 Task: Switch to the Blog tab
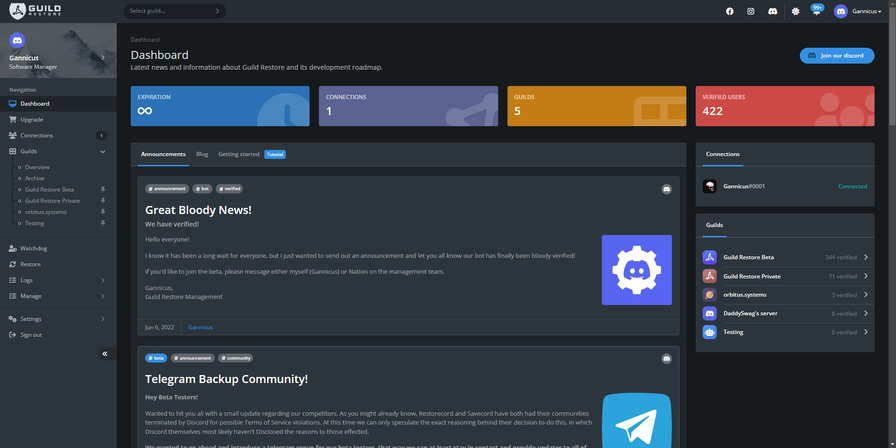202,154
